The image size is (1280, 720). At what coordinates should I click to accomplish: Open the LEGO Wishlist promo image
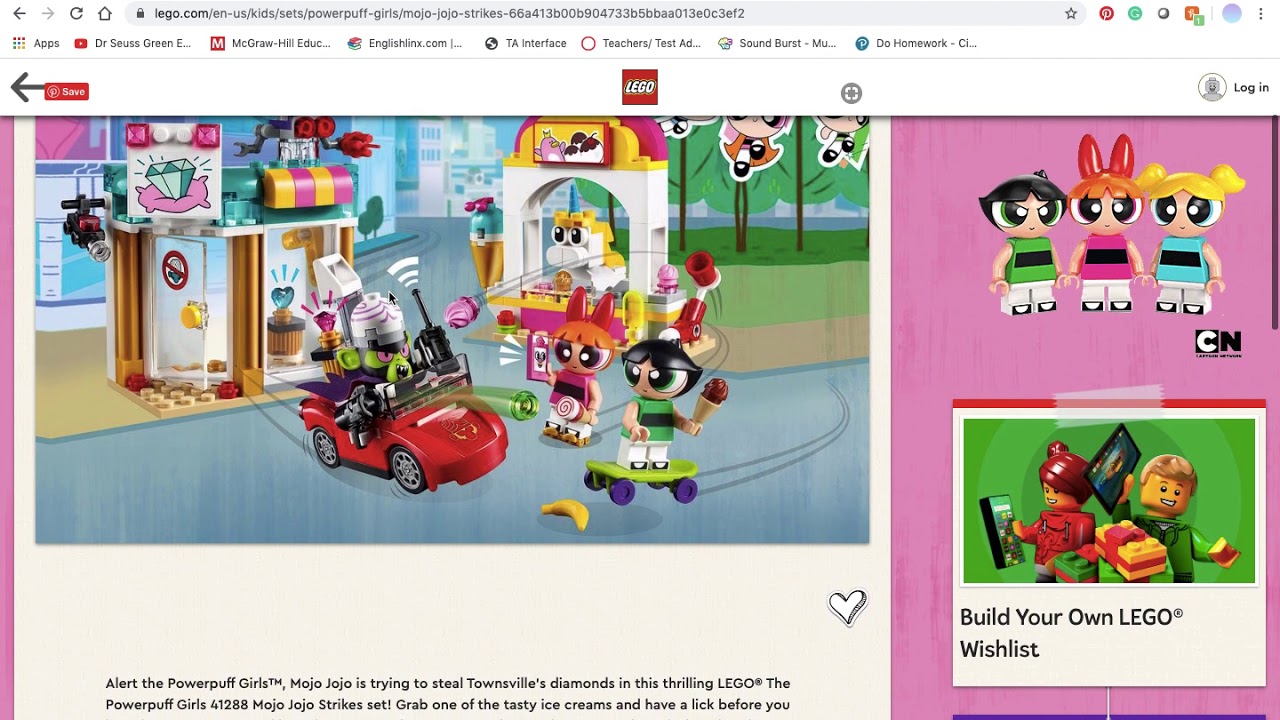click(x=1109, y=501)
